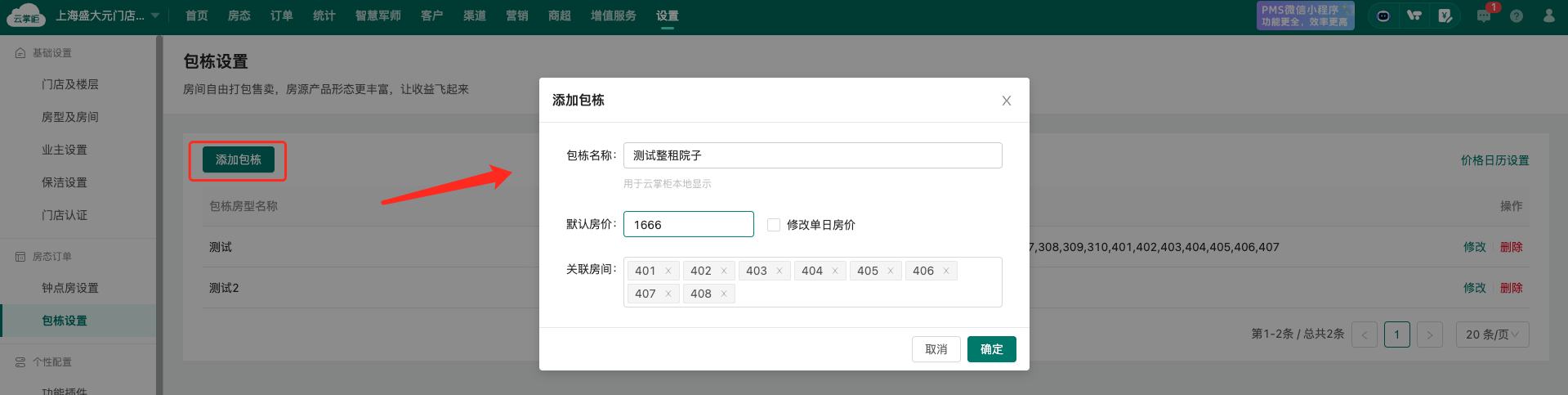
Task: Click the 包栋名称 input field
Action: click(x=812, y=155)
